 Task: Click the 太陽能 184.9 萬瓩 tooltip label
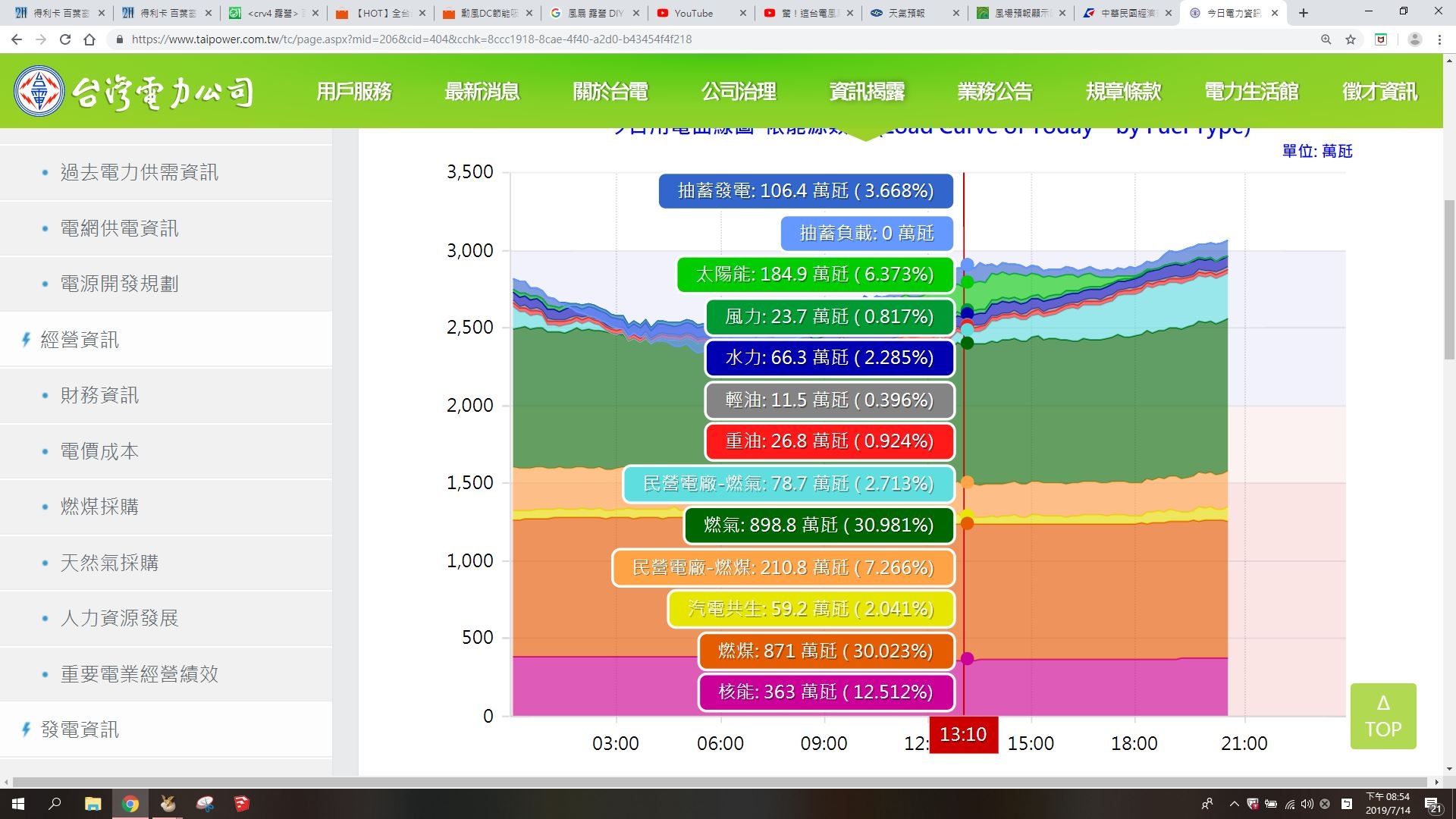pos(815,275)
